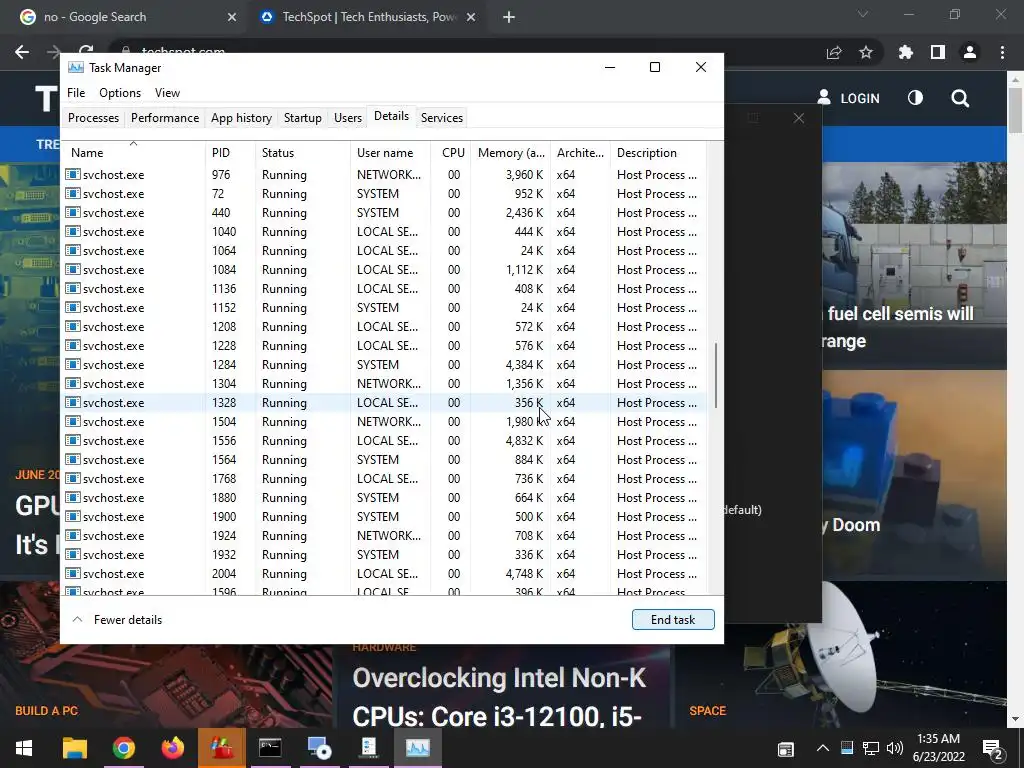Select highlighted svchost.exe row PID 1328
1024x768 pixels.
(x=384, y=402)
